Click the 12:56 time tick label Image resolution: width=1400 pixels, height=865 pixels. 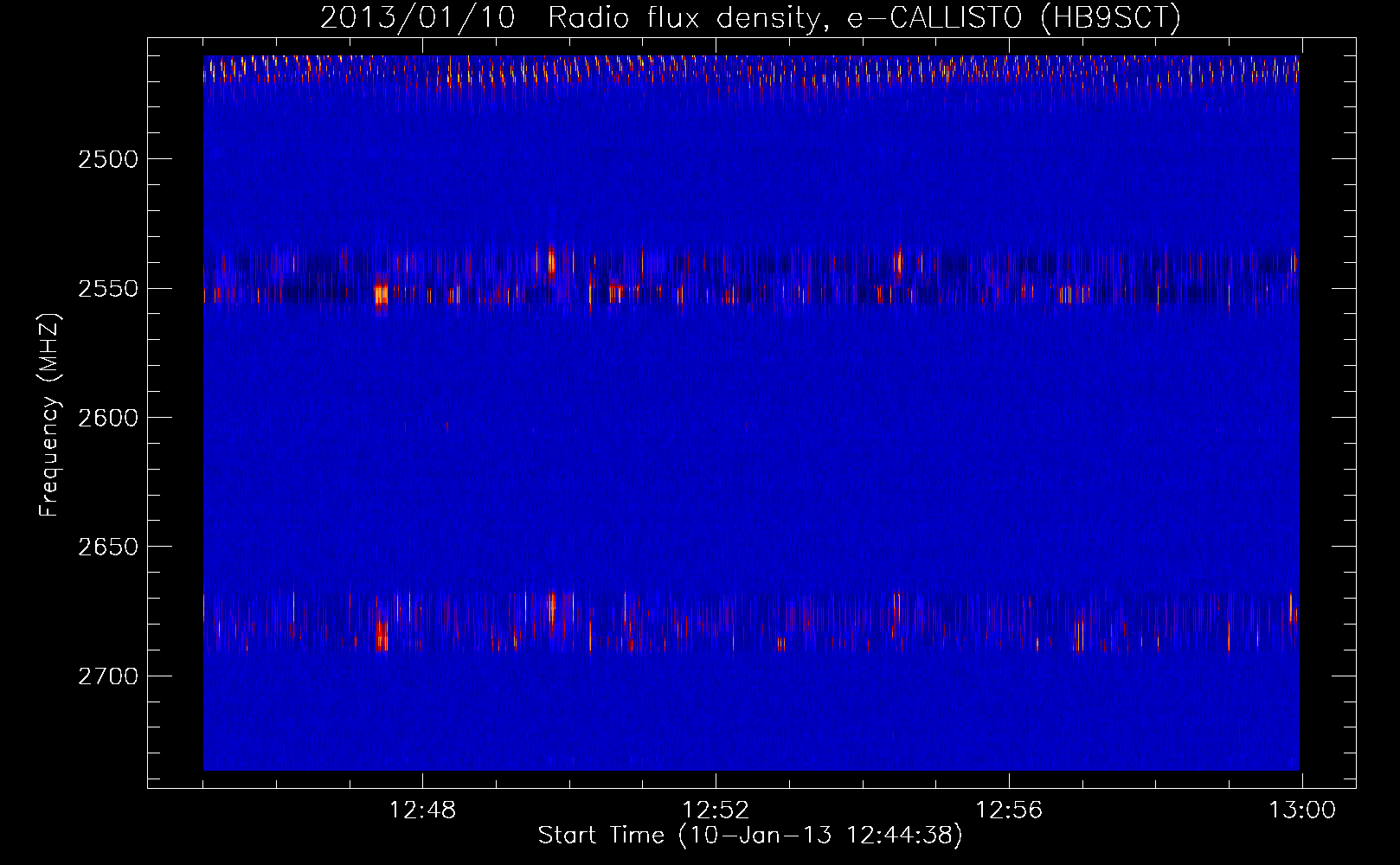coord(1009,811)
